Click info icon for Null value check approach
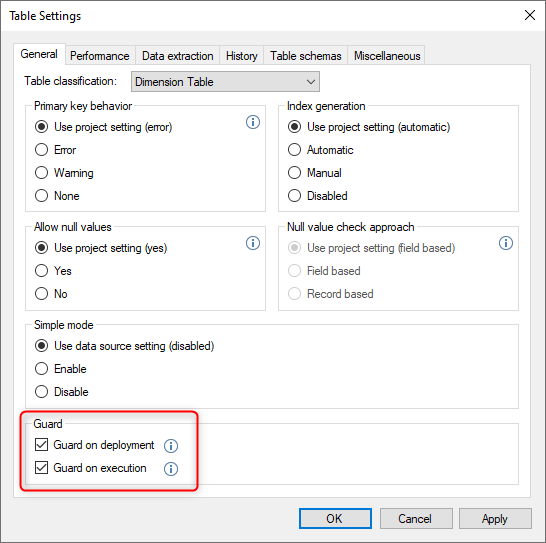546x543 pixels. (x=506, y=243)
